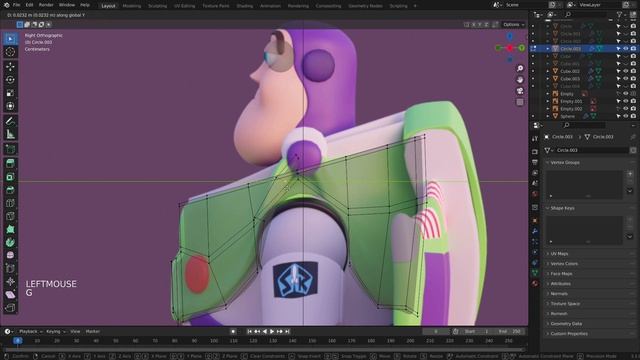
Task: Select the Transform tool
Action: point(10,106)
